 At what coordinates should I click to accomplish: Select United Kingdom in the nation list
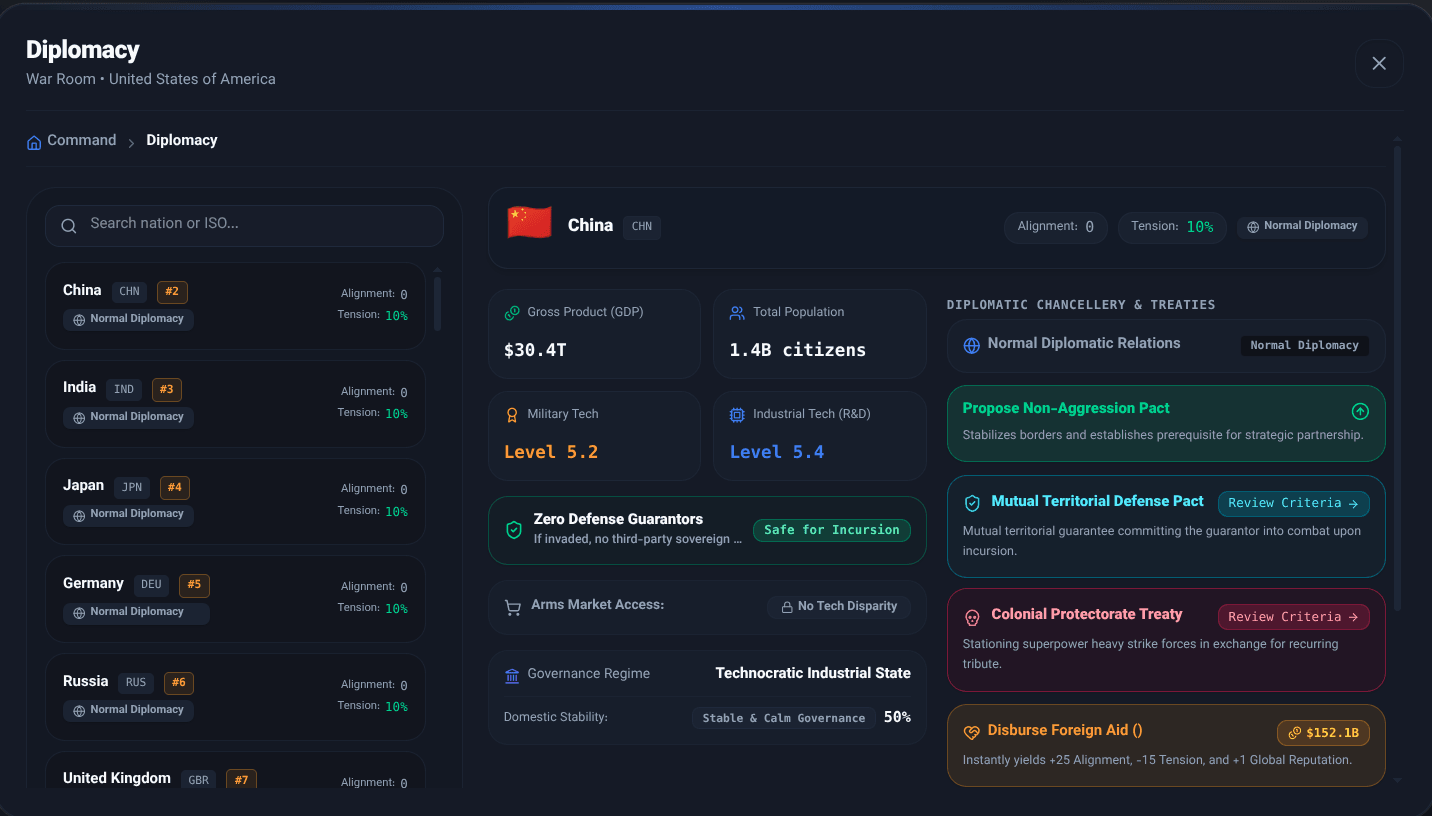235,770
